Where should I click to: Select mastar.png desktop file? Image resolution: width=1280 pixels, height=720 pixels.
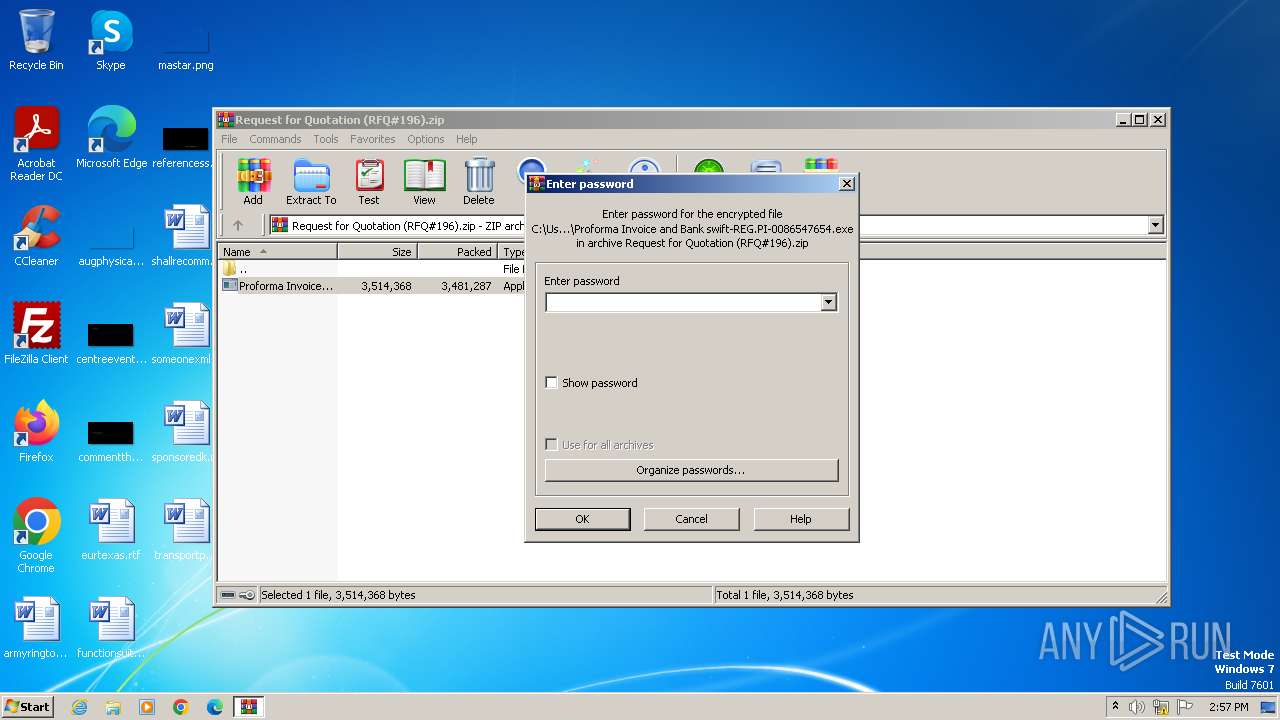pyautogui.click(x=185, y=45)
